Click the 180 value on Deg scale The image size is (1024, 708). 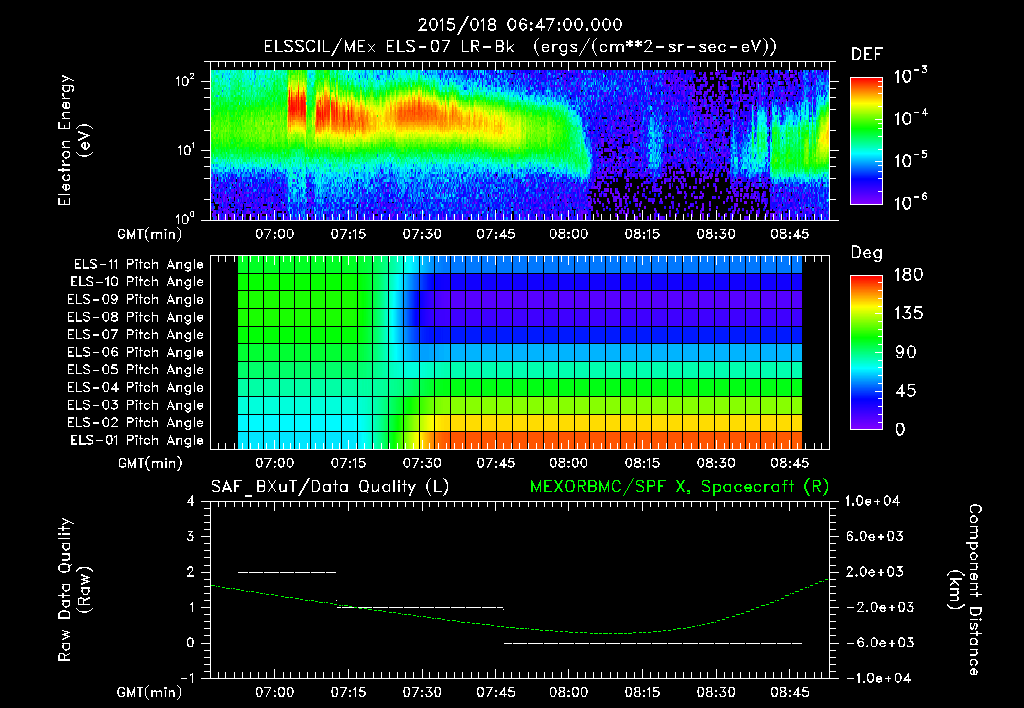pyautogui.click(x=909, y=274)
